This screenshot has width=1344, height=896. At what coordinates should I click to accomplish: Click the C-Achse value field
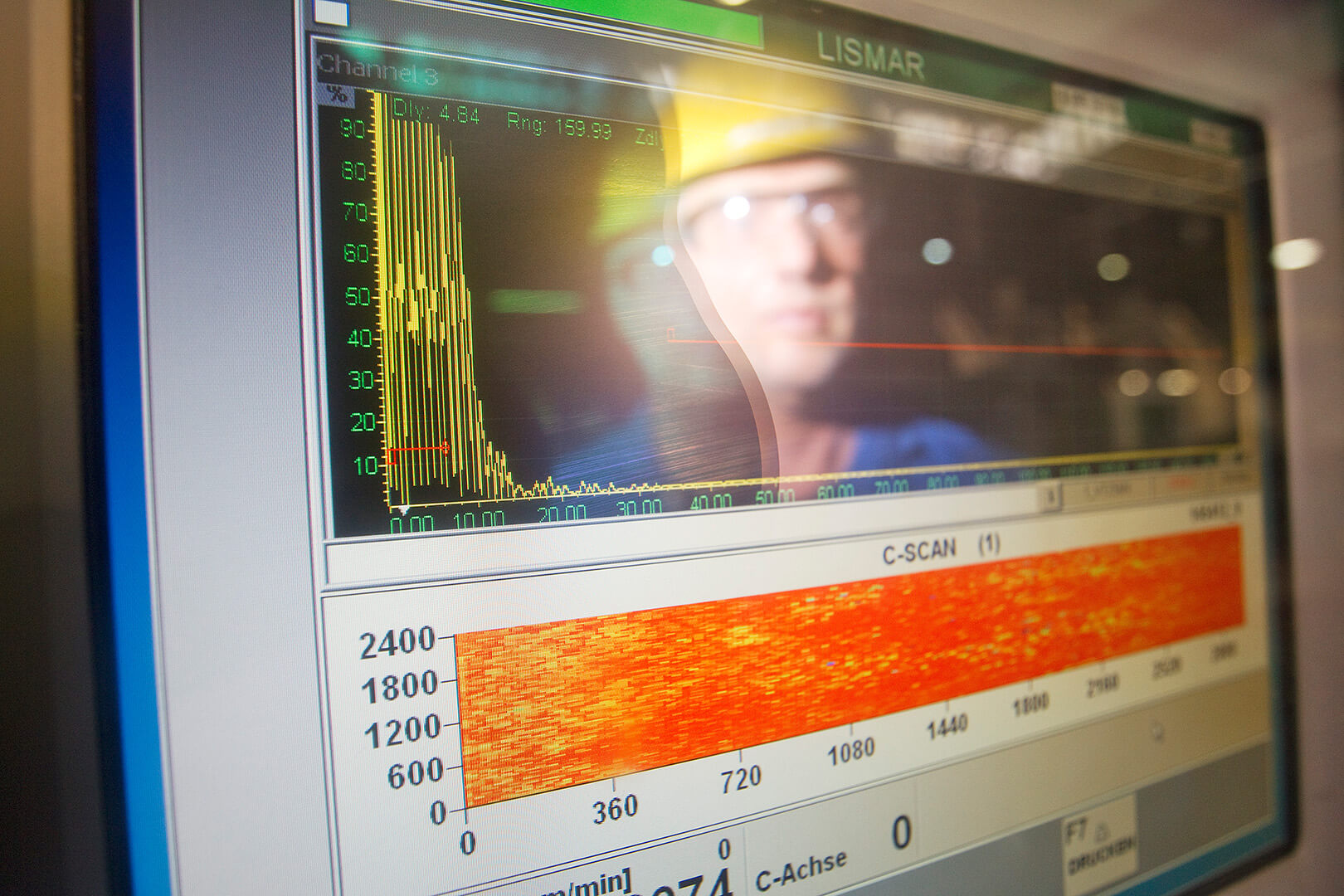click(901, 833)
